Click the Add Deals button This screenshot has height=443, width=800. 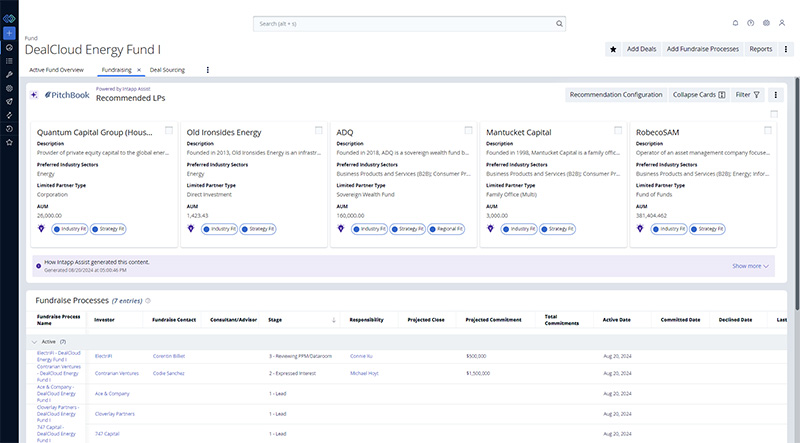[x=641, y=49]
